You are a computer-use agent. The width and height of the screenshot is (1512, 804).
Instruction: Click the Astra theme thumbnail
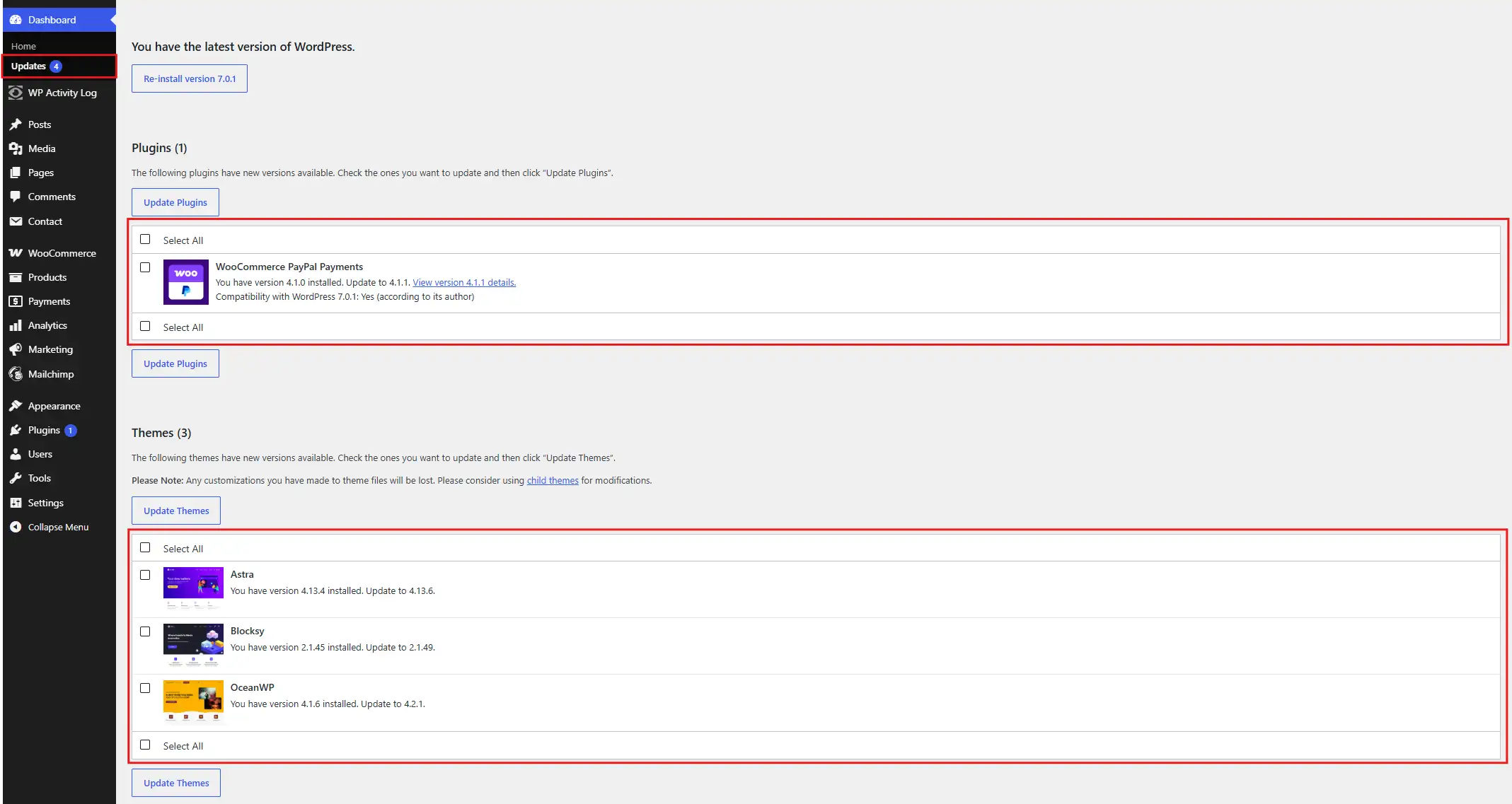(193, 588)
